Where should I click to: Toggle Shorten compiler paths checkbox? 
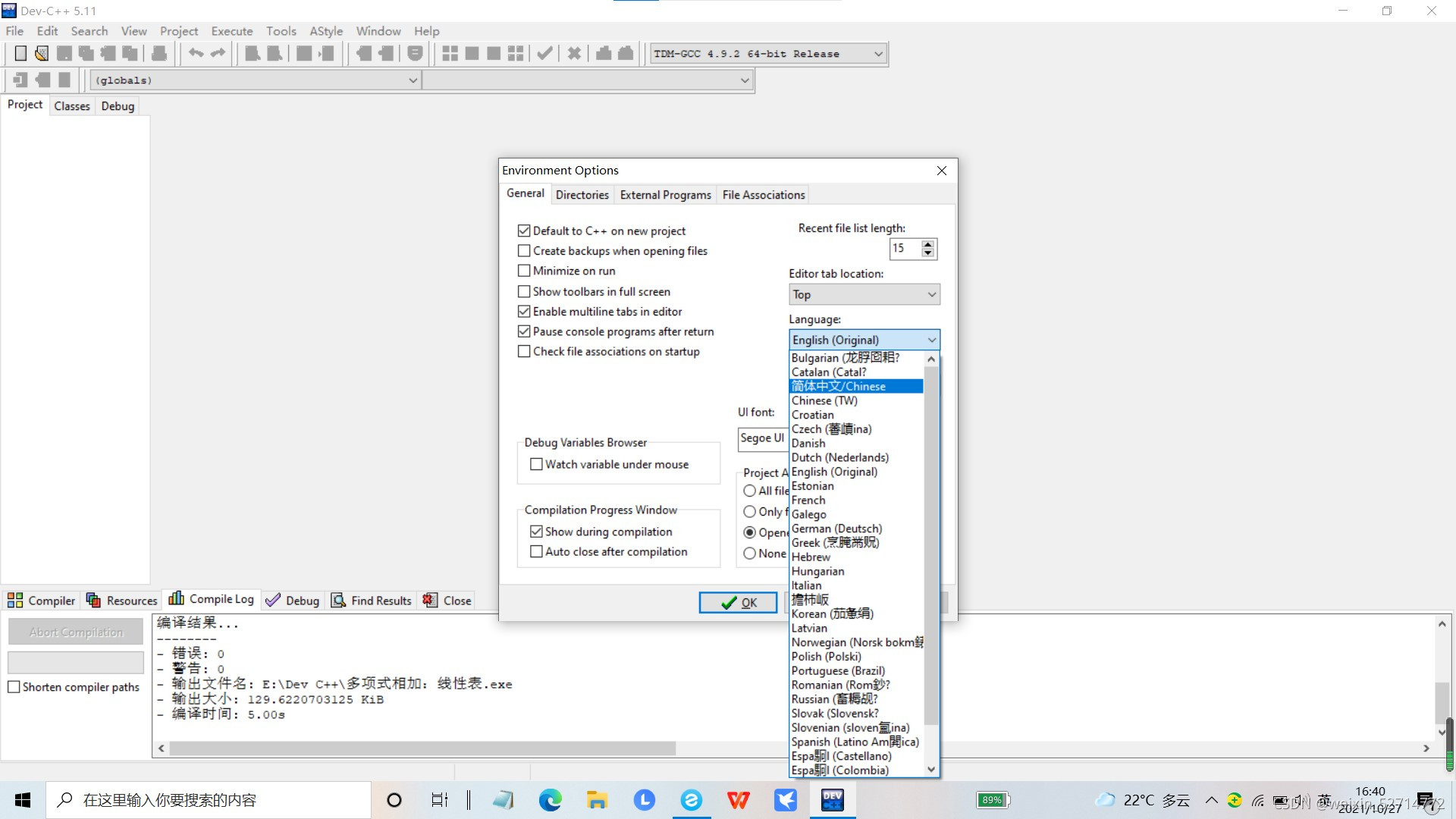click(14, 687)
